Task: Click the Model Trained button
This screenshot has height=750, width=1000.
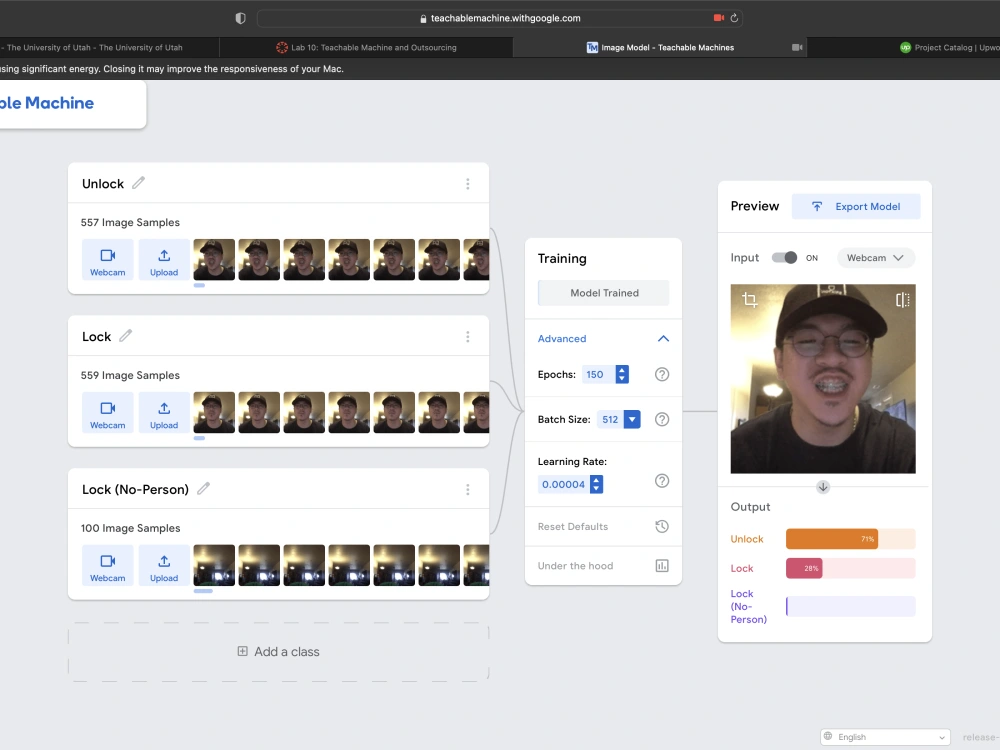Action: pos(603,293)
